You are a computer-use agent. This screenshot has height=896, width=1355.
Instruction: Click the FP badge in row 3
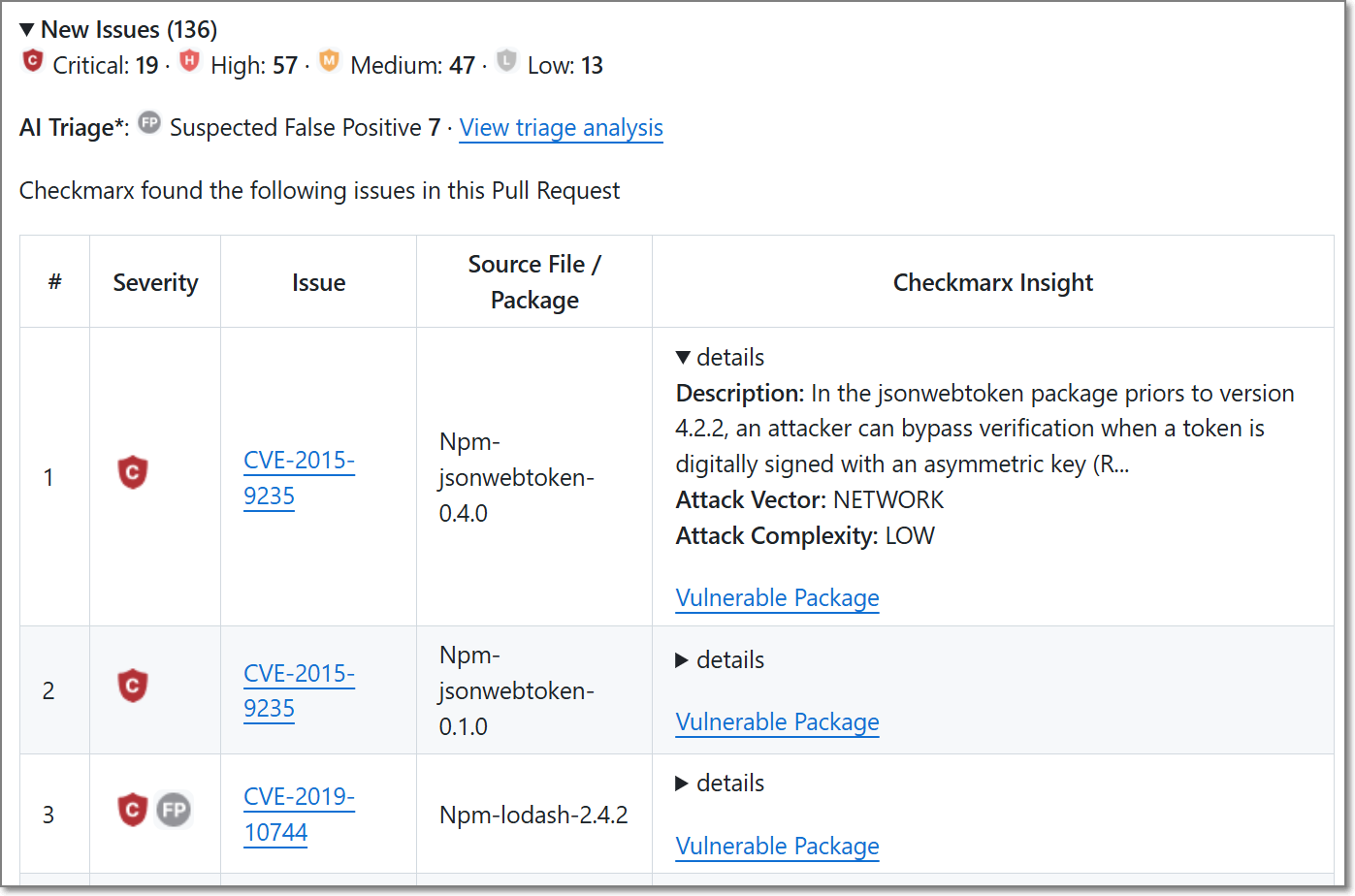point(175,810)
